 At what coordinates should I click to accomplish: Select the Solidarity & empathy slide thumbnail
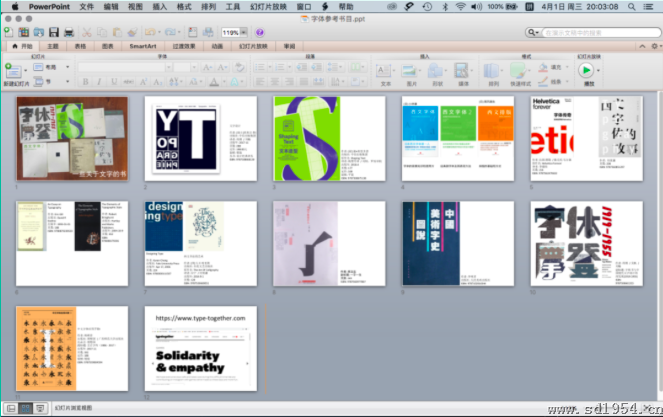click(x=201, y=349)
